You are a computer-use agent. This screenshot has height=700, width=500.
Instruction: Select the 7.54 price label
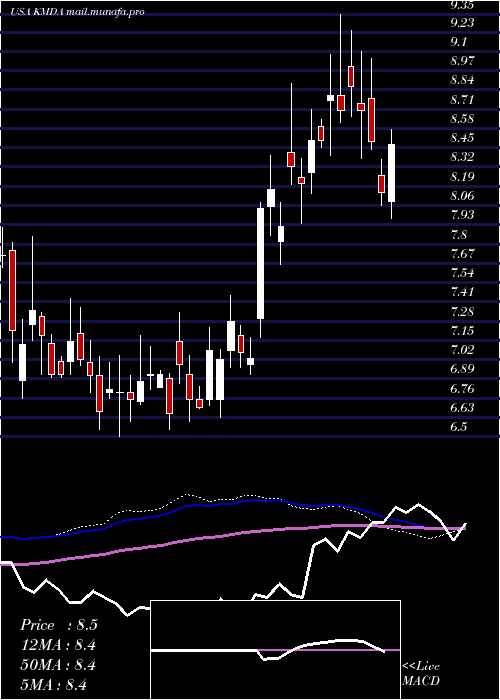462,272
